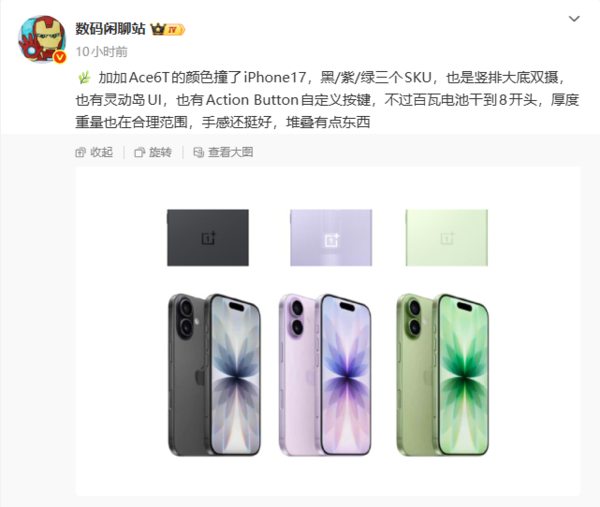The height and width of the screenshot is (507, 600).
Task: Open the 数码闲聊站 profile avatar
Action: pos(42,39)
